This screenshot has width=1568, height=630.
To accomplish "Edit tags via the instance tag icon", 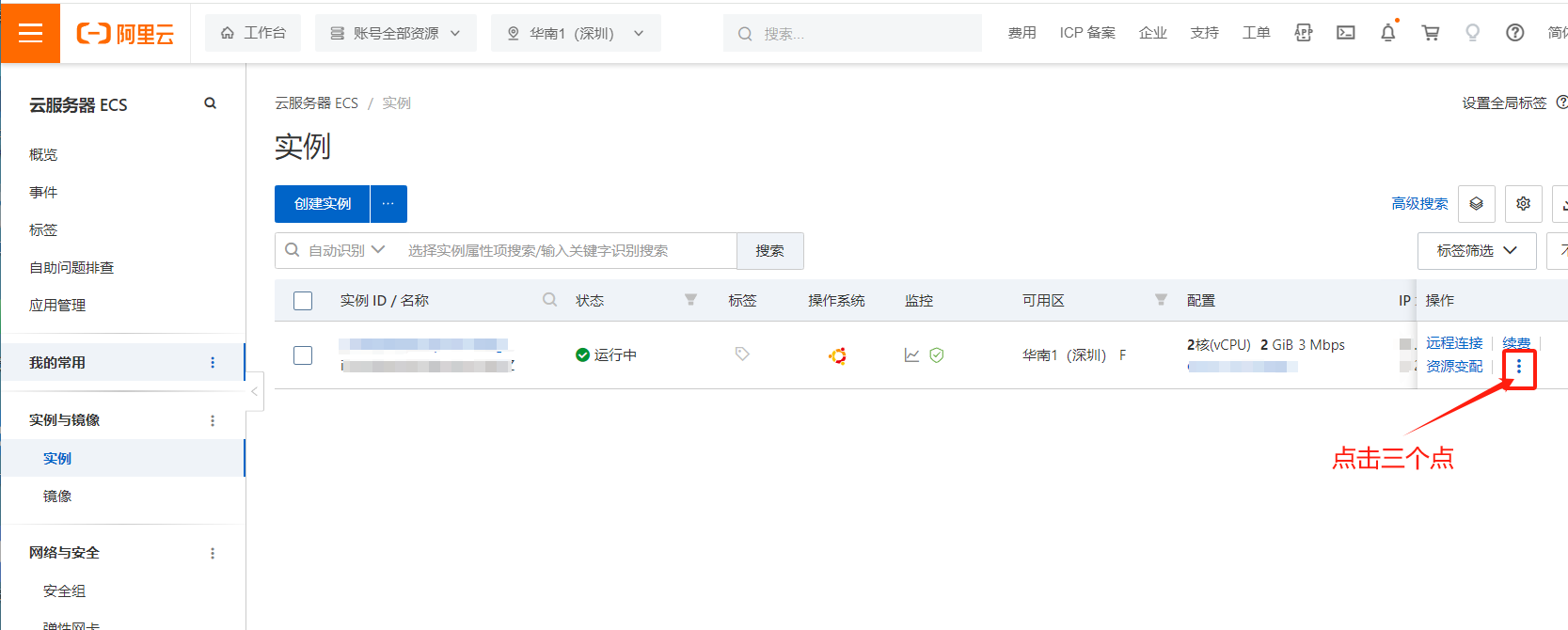I will 742,354.
